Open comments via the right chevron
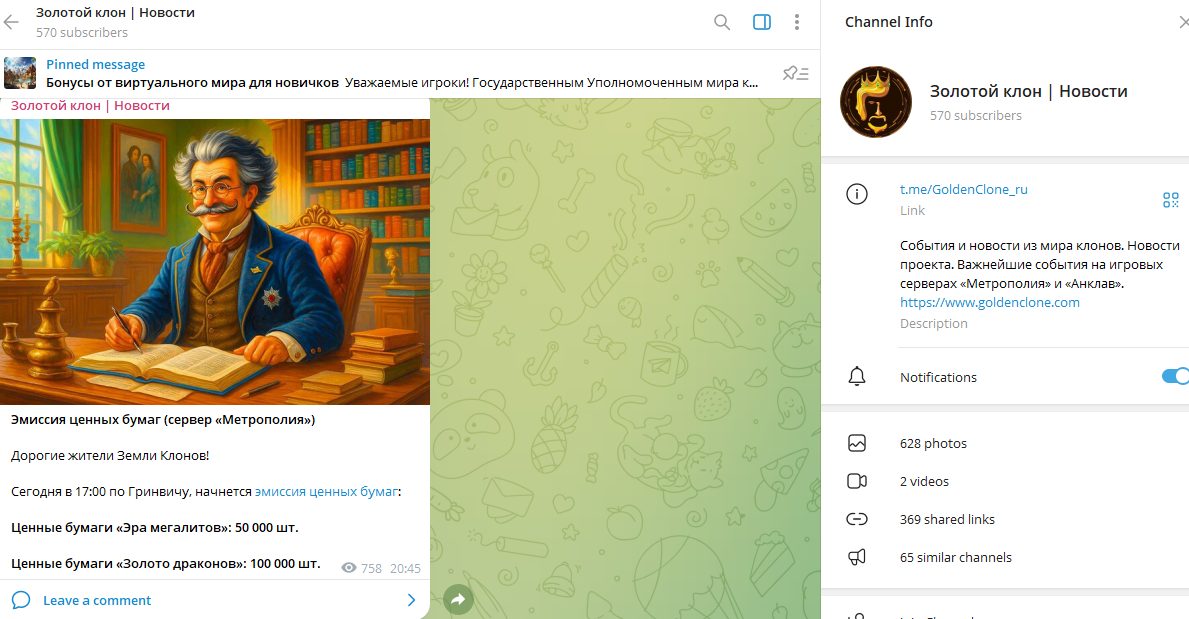Viewport: 1189px width, 619px height. pos(411,600)
